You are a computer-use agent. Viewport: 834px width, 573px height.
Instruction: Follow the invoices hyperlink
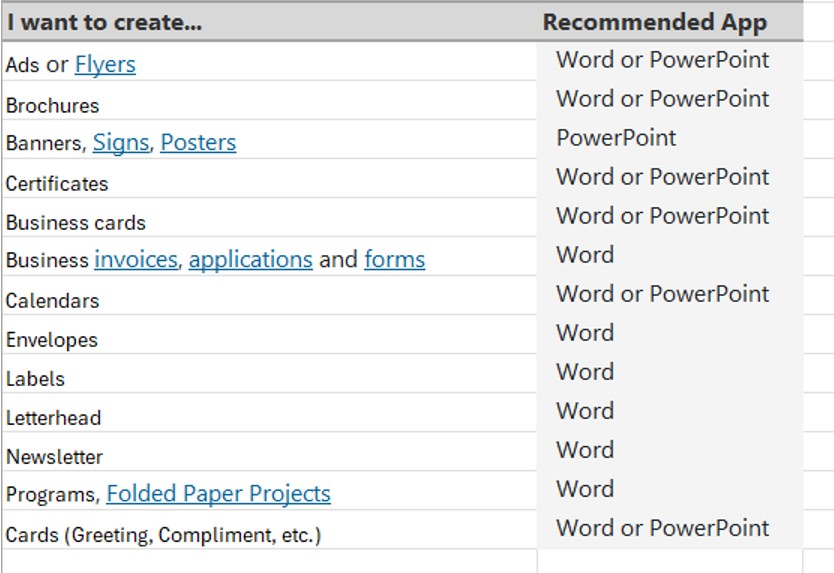pos(136,259)
